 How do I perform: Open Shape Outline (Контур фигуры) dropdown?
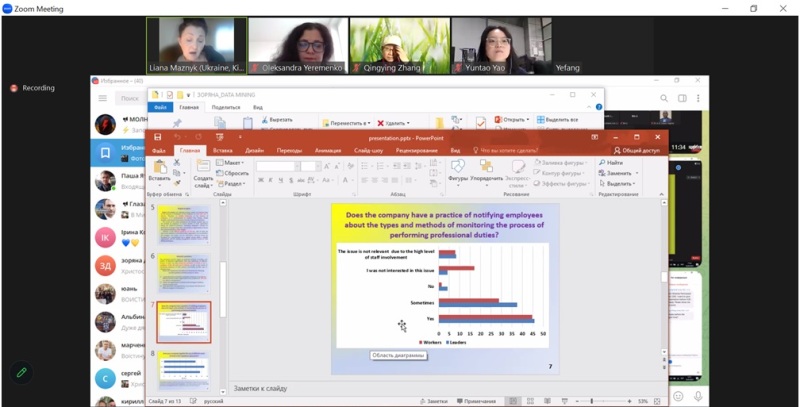click(x=560, y=173)
